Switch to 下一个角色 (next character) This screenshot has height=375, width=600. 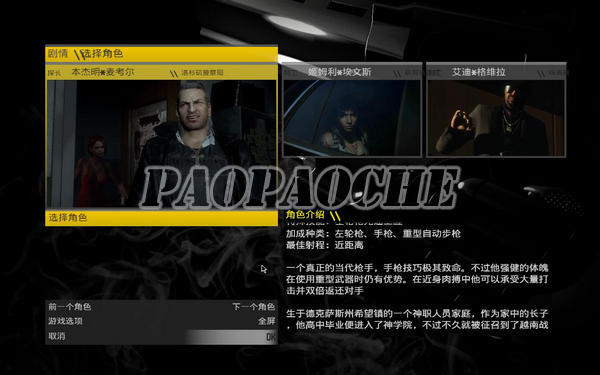[x=254, y=307]
